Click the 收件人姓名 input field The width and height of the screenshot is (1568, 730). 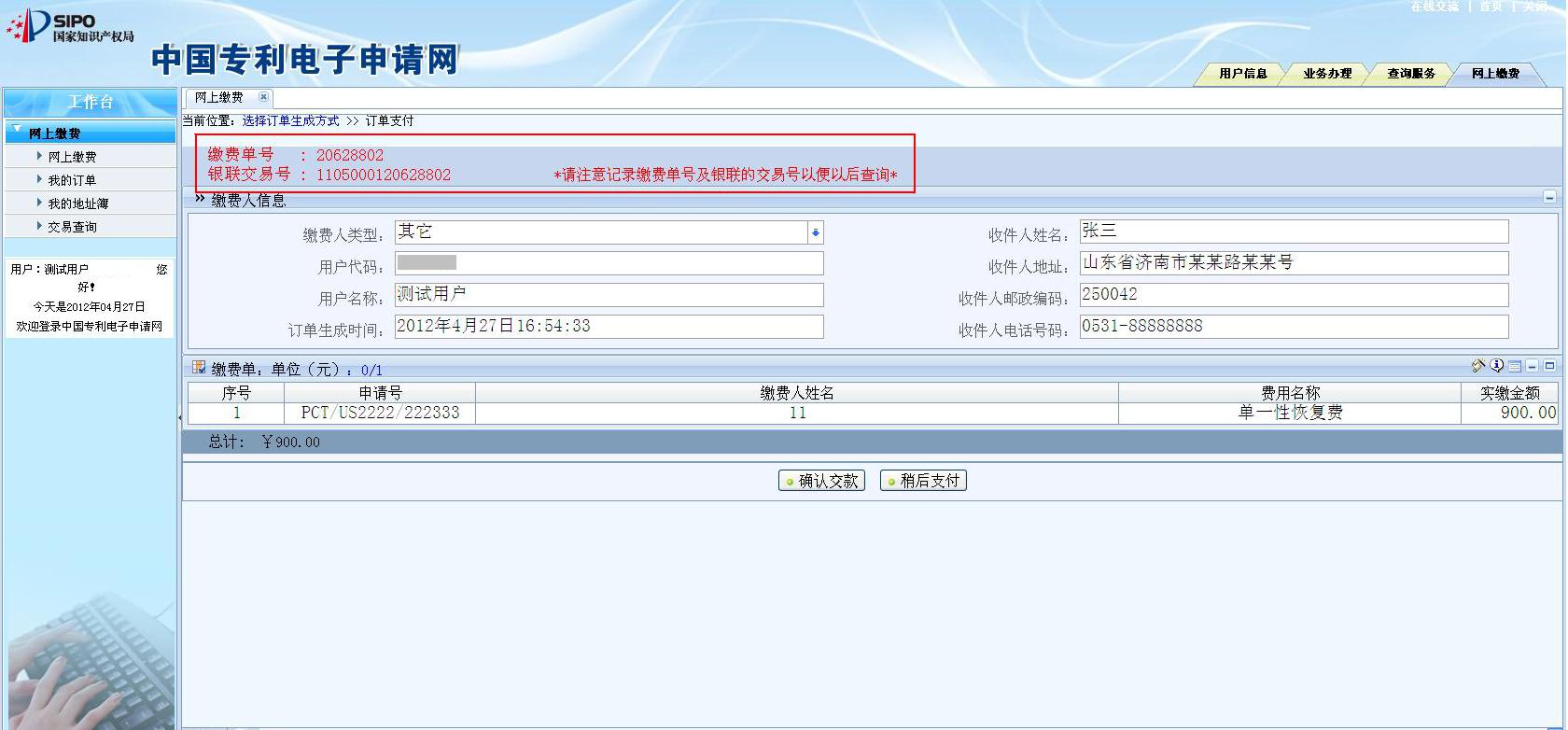(1293, 232)
